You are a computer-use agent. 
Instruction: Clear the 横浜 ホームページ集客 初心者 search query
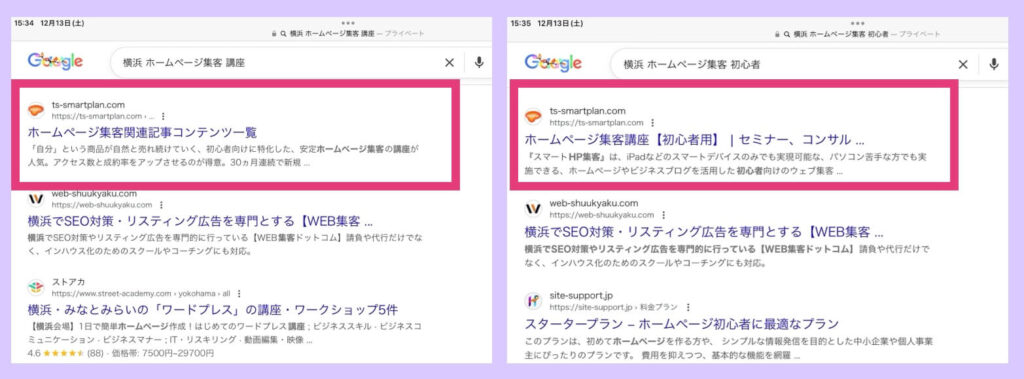point(963,65)
